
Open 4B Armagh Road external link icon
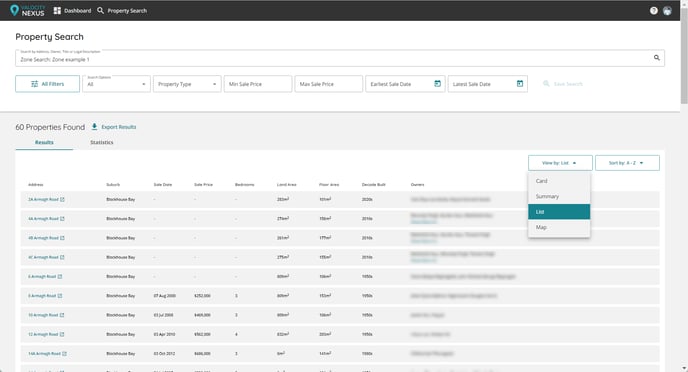pos(62,238)
